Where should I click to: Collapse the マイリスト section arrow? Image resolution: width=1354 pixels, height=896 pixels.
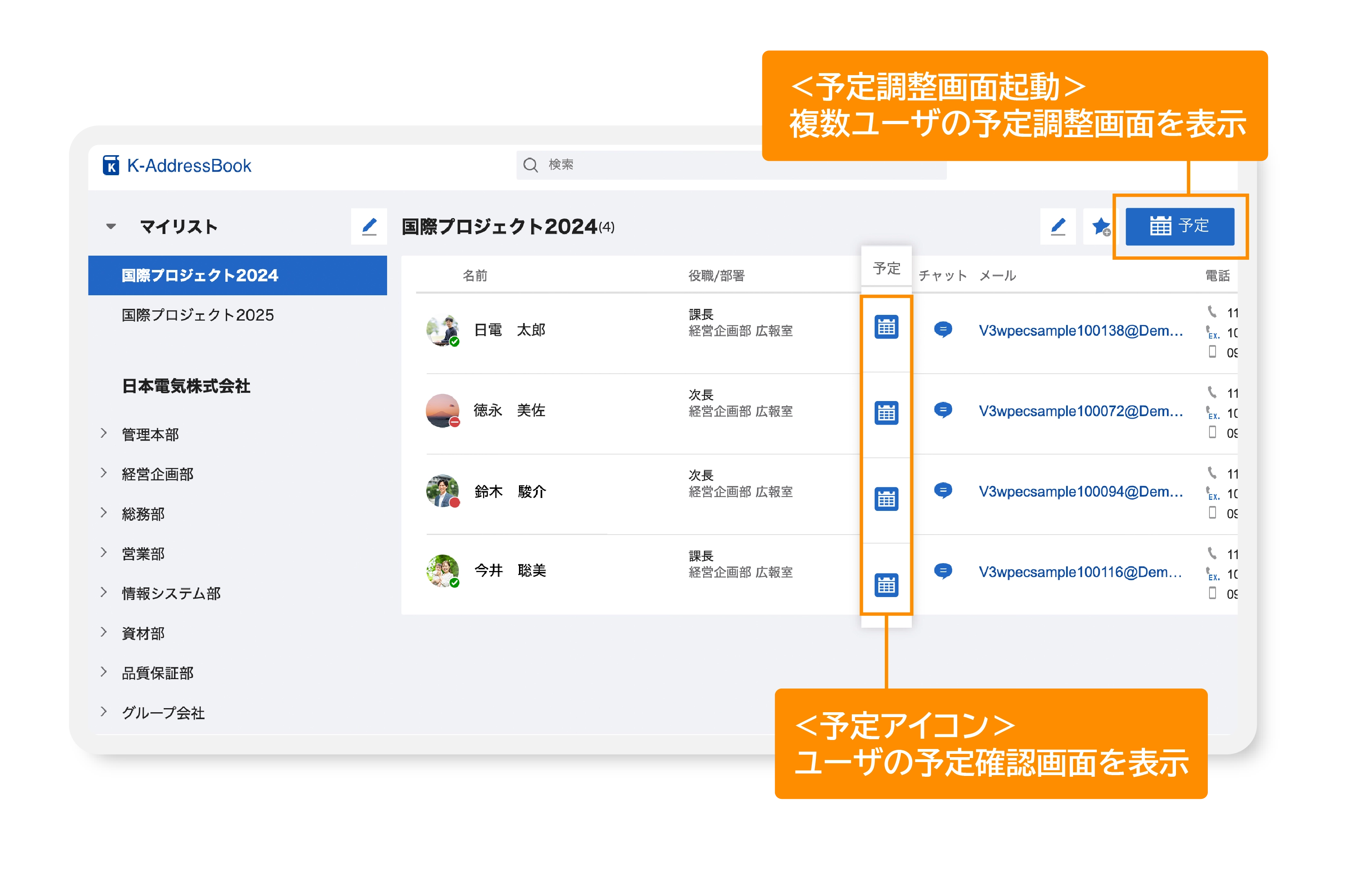tap(111, 226)
